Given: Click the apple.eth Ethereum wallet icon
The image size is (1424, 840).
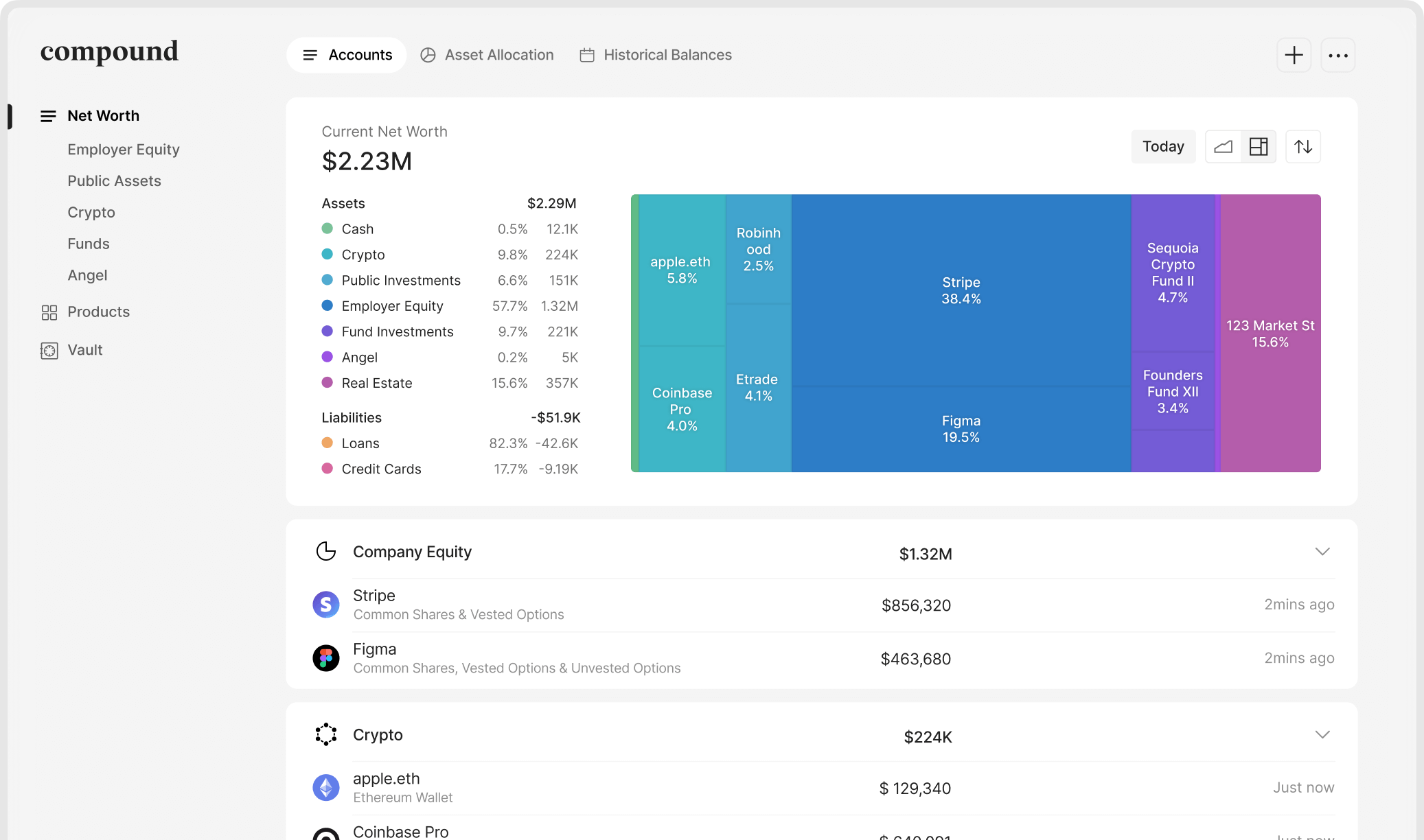Looking at the screenshot, I should tap(326, 787).
